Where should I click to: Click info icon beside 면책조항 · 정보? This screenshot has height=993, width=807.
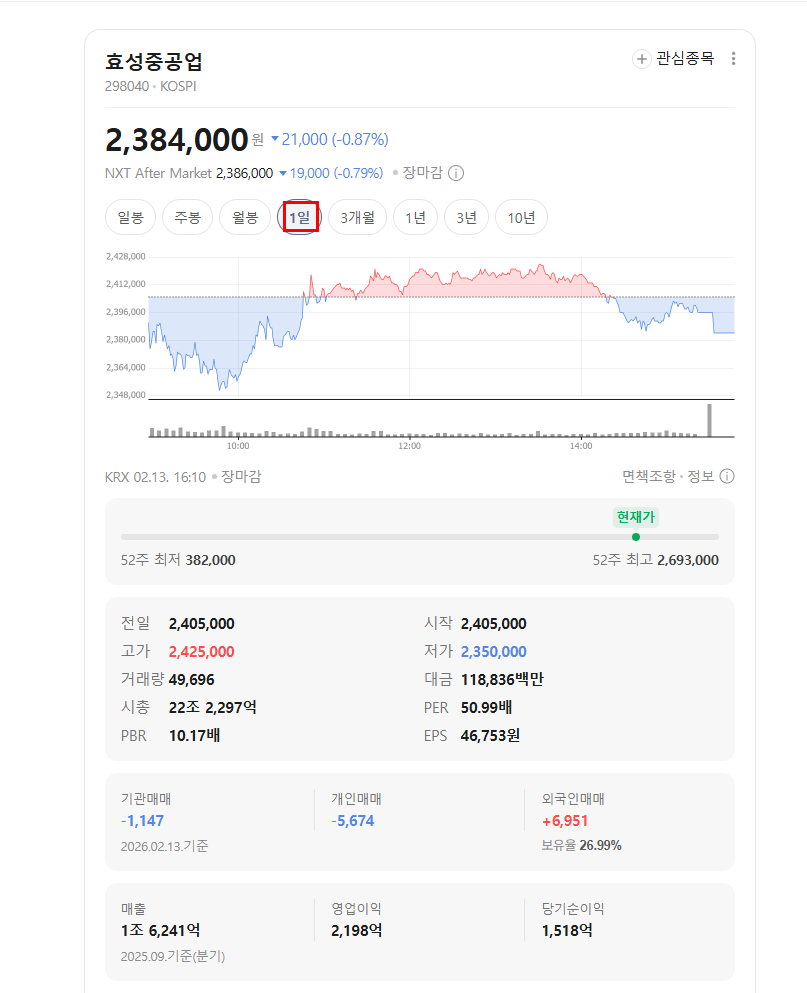point(727,476)
